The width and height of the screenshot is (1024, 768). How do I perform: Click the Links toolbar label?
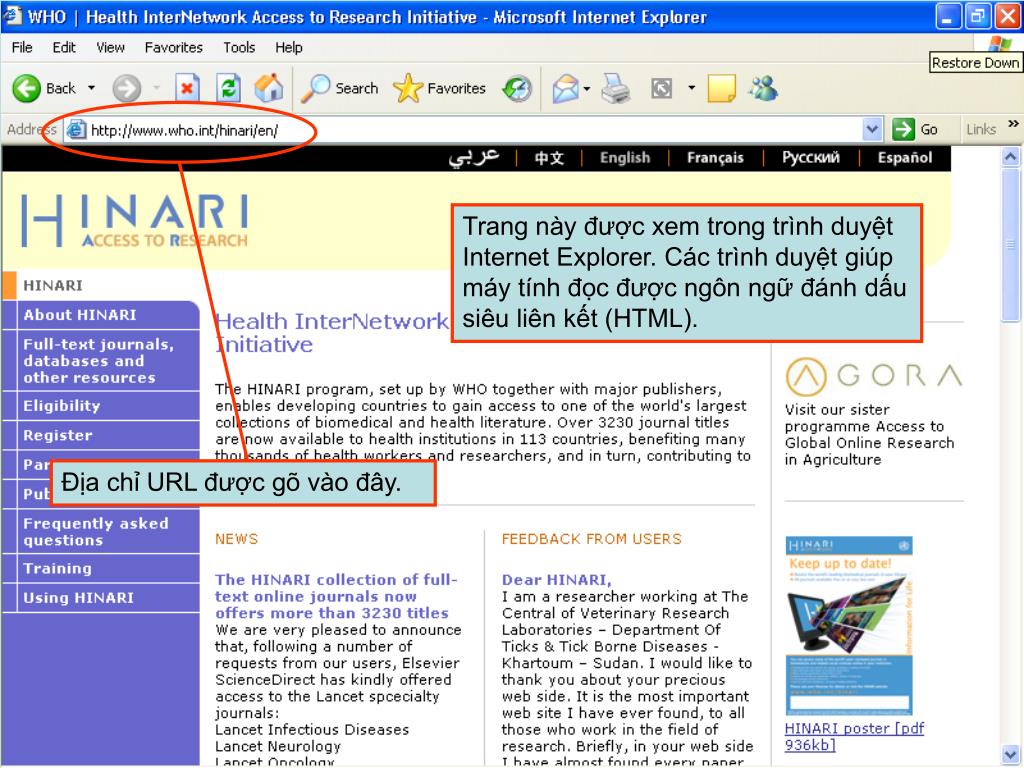982,129
